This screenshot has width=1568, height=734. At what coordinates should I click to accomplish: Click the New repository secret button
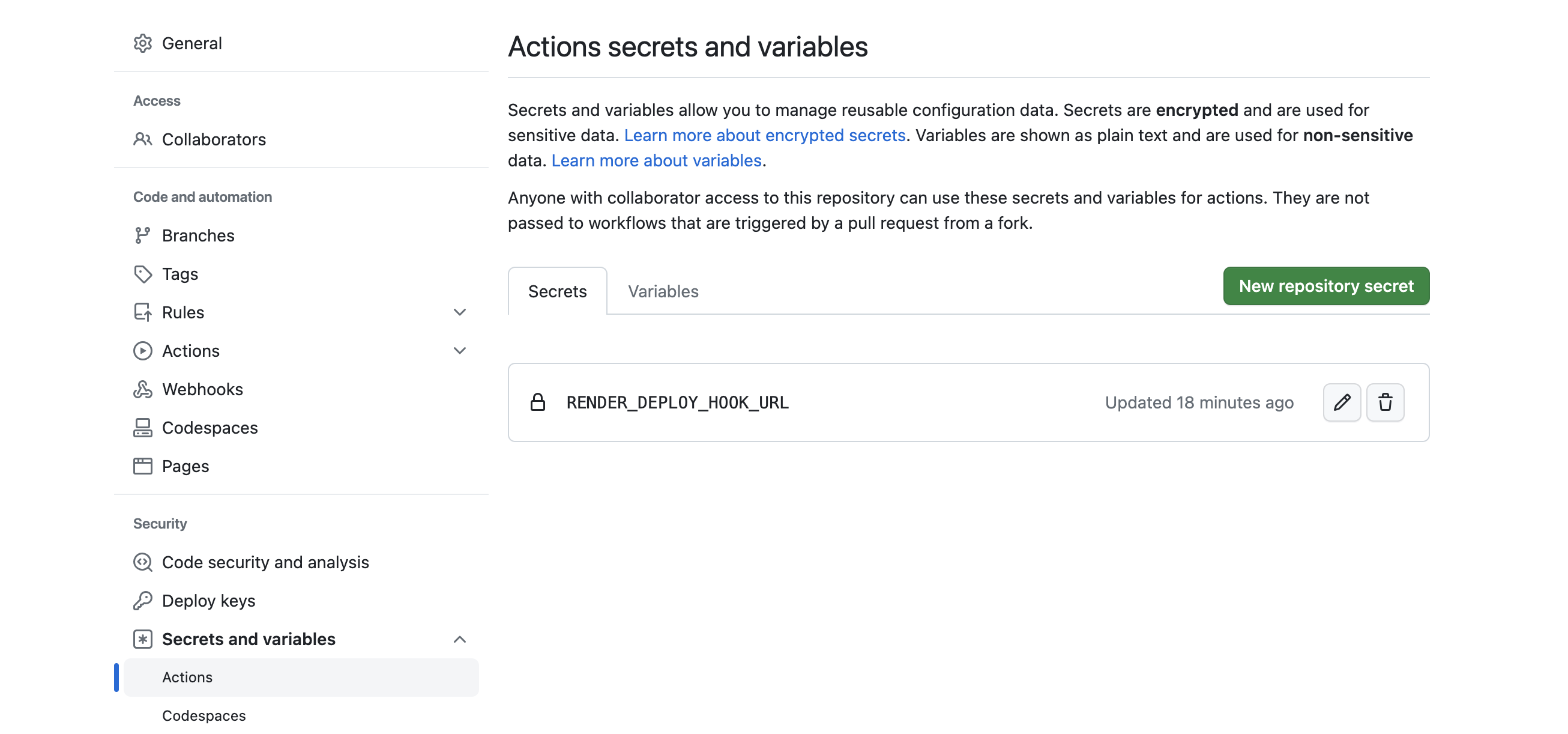tap(1326, 286)
